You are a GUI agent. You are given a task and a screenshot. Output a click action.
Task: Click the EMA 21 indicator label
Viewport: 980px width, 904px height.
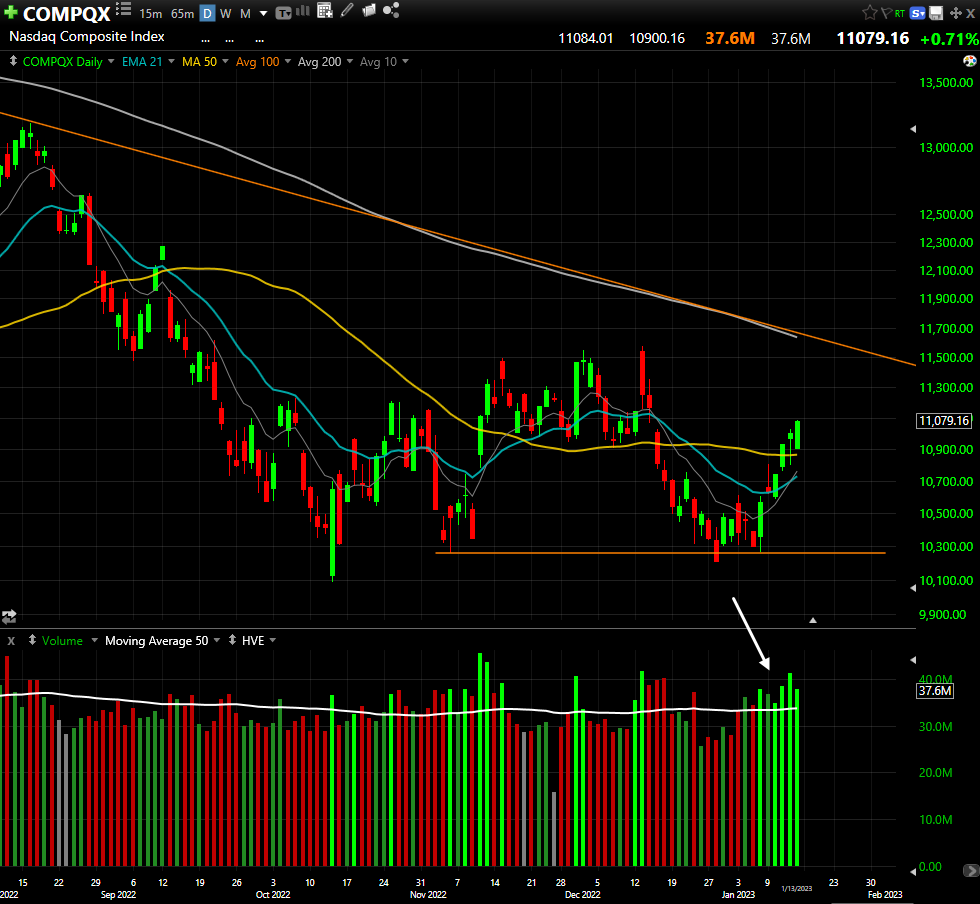point(142,61)
